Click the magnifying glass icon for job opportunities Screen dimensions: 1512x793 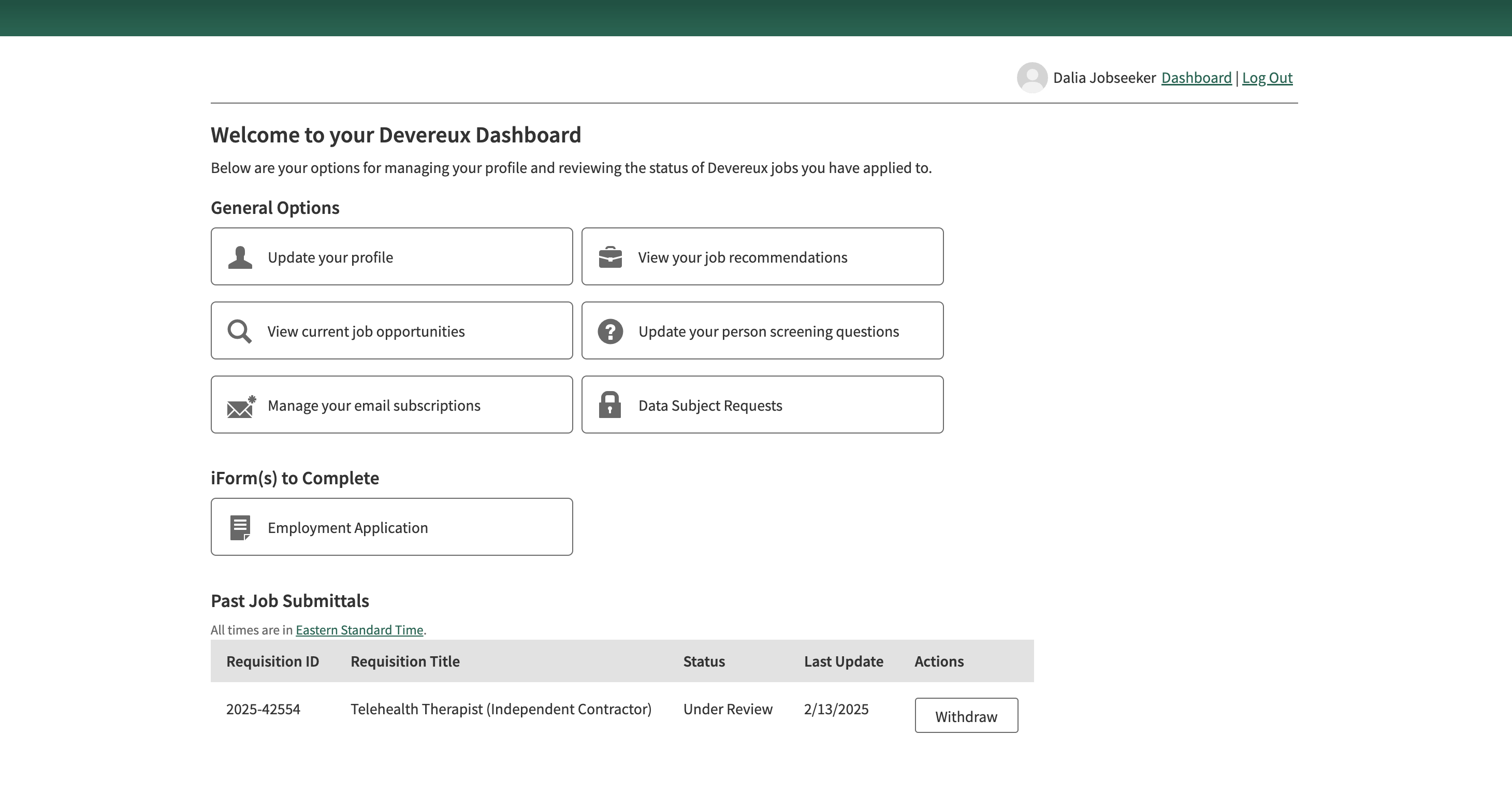point(240,331)
